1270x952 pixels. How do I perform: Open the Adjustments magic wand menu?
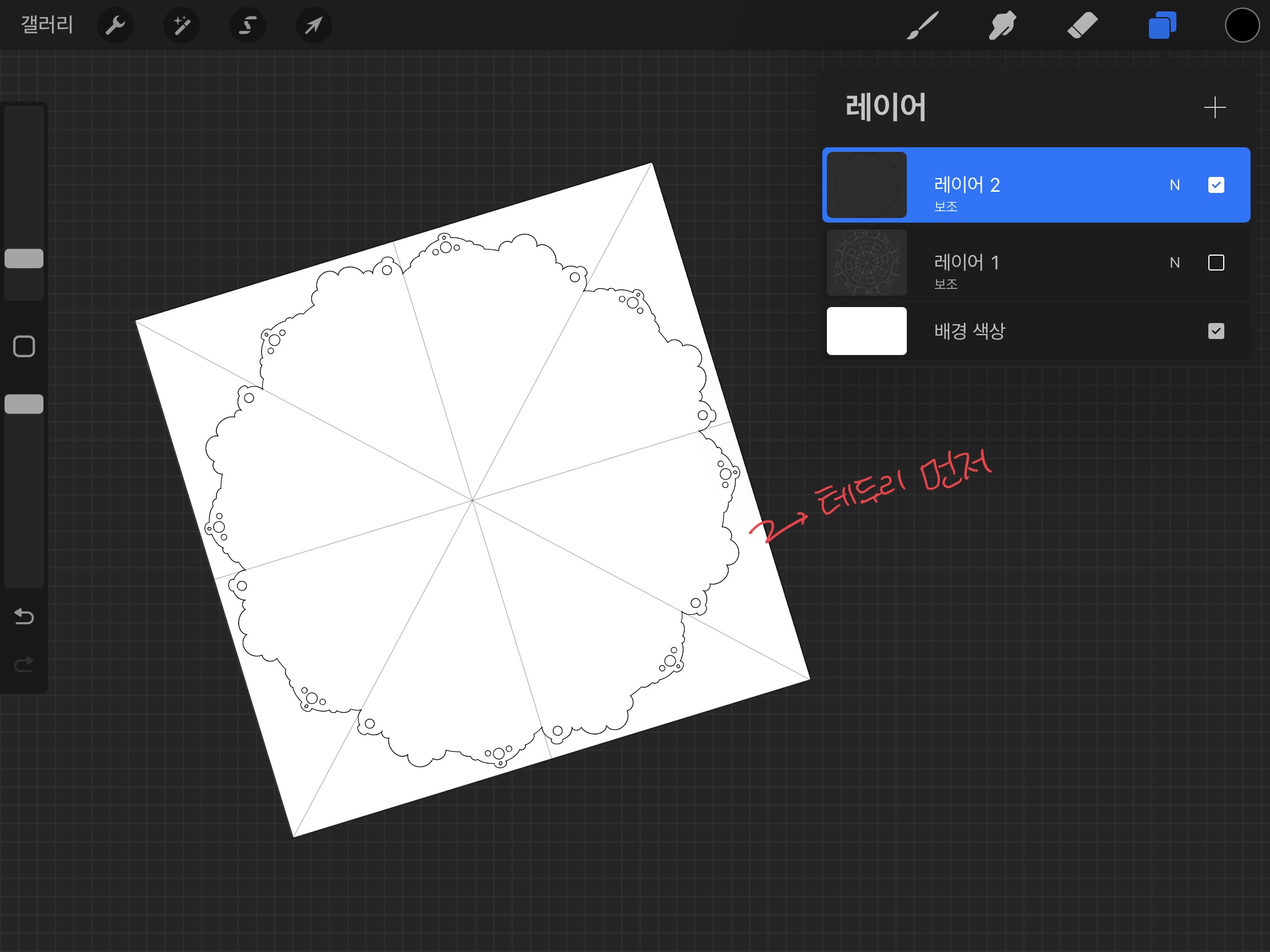(182, 25)
